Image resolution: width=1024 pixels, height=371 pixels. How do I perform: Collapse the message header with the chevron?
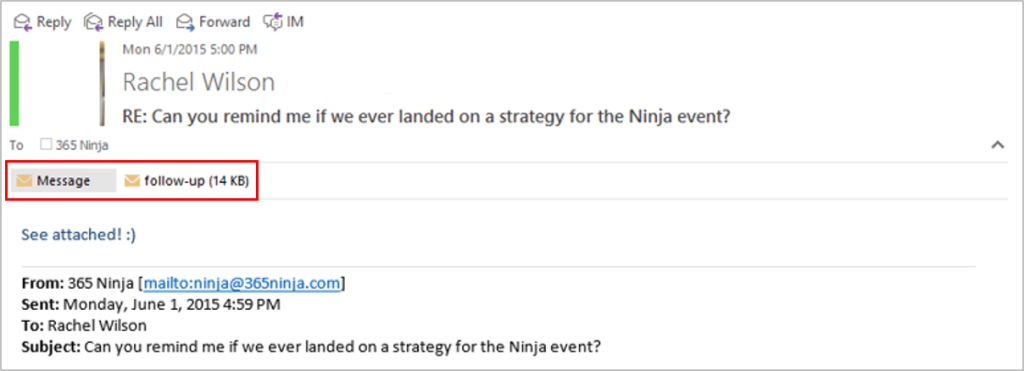tap(998, 145)
